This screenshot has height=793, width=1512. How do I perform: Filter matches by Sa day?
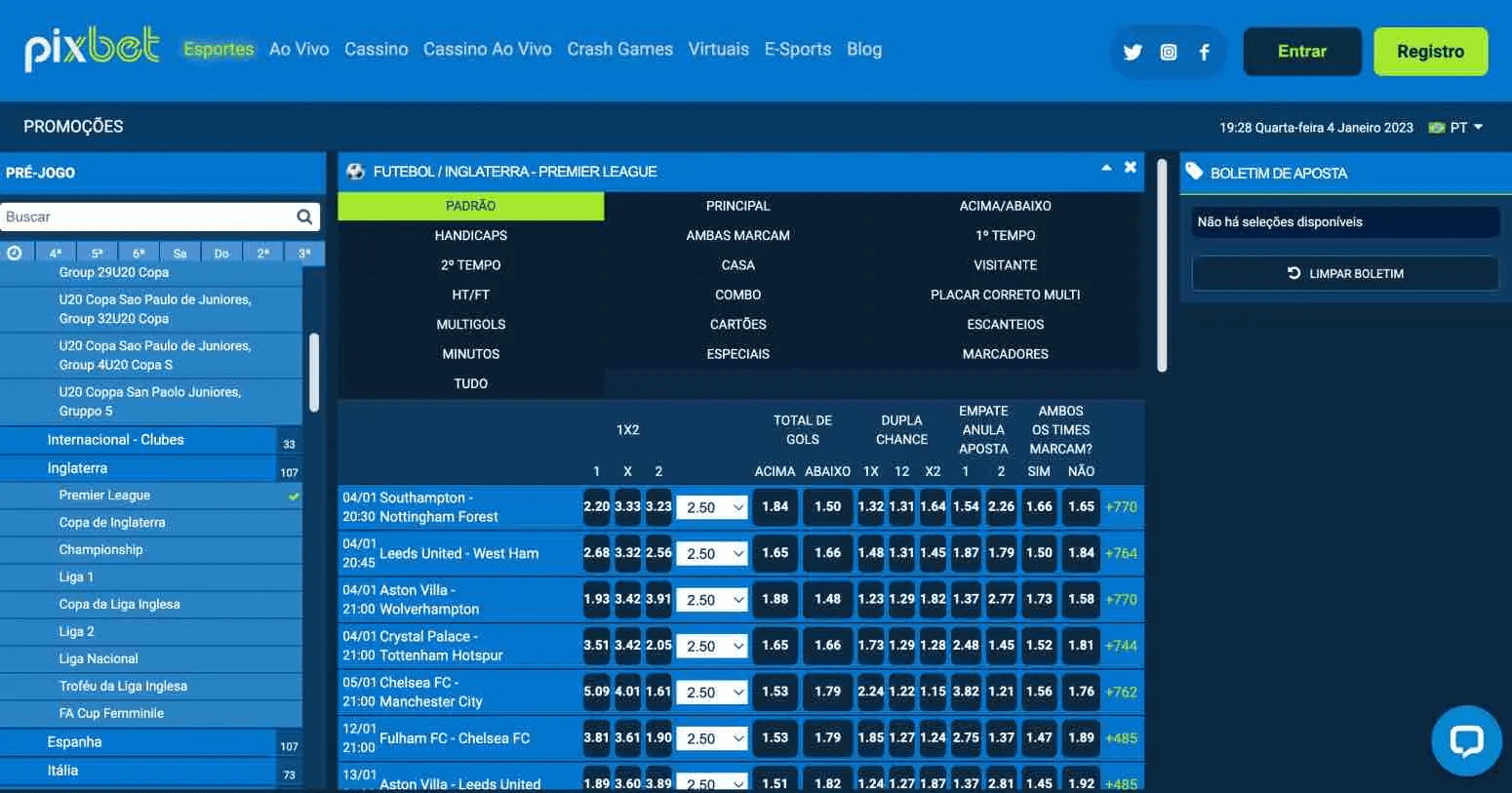tap(179, 254)
